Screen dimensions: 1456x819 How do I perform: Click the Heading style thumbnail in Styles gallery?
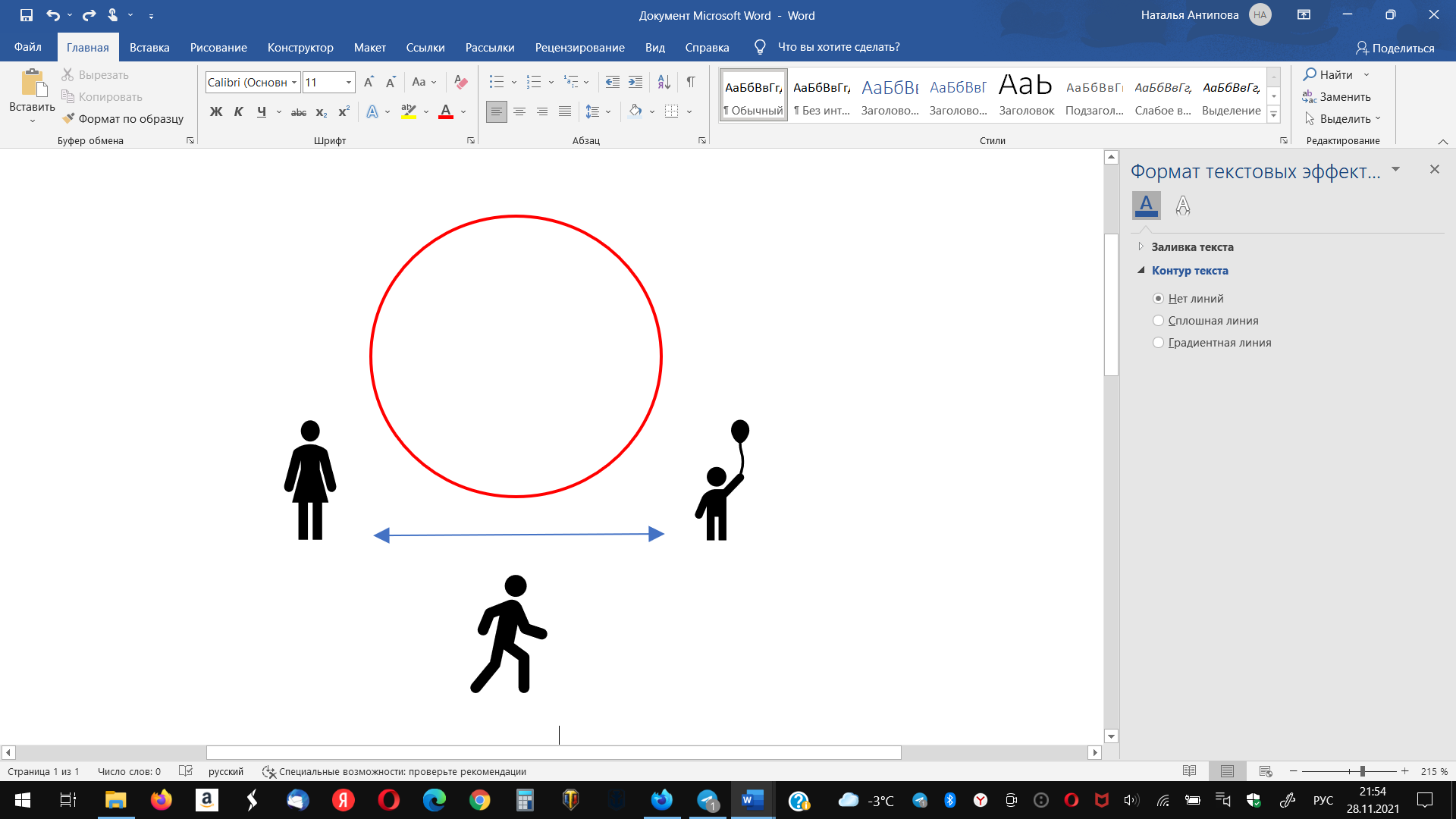click(1026, 95)
